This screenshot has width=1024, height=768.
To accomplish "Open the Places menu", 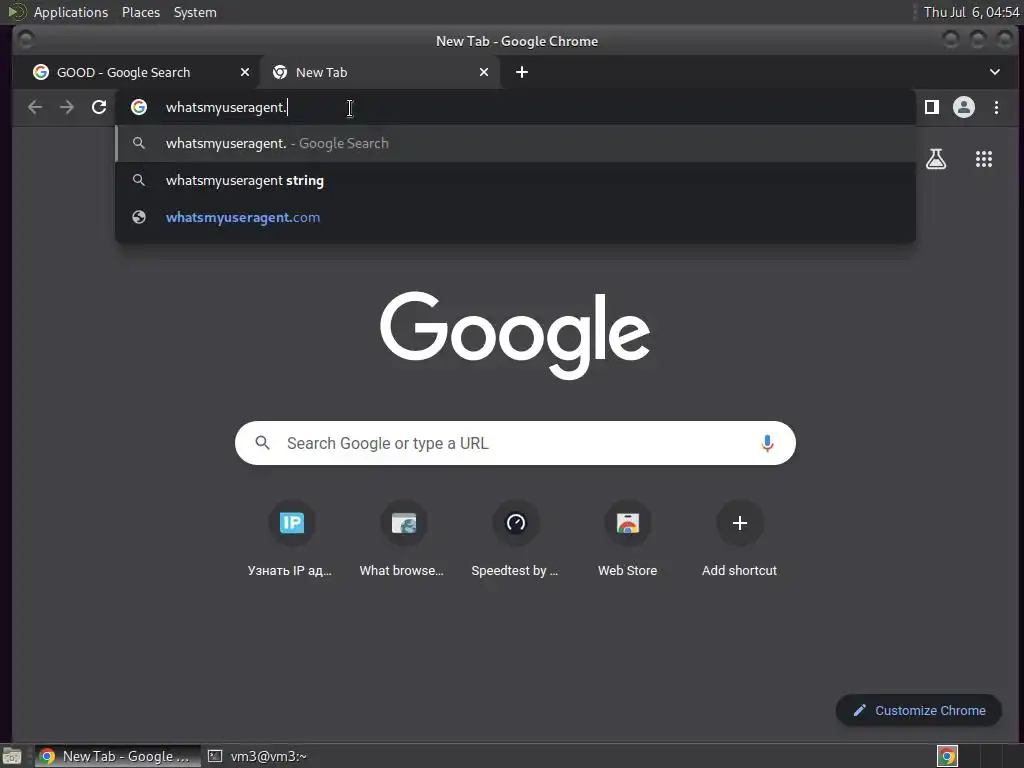I will pos(141,12).
